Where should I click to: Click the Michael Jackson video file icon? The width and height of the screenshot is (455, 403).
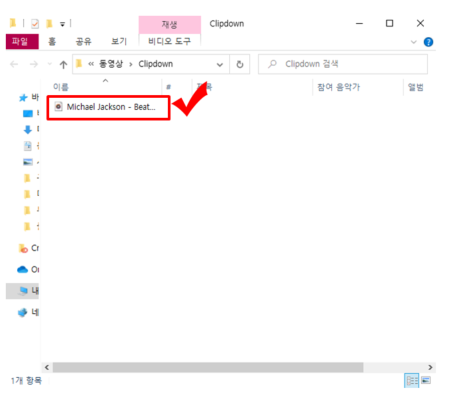59,107
